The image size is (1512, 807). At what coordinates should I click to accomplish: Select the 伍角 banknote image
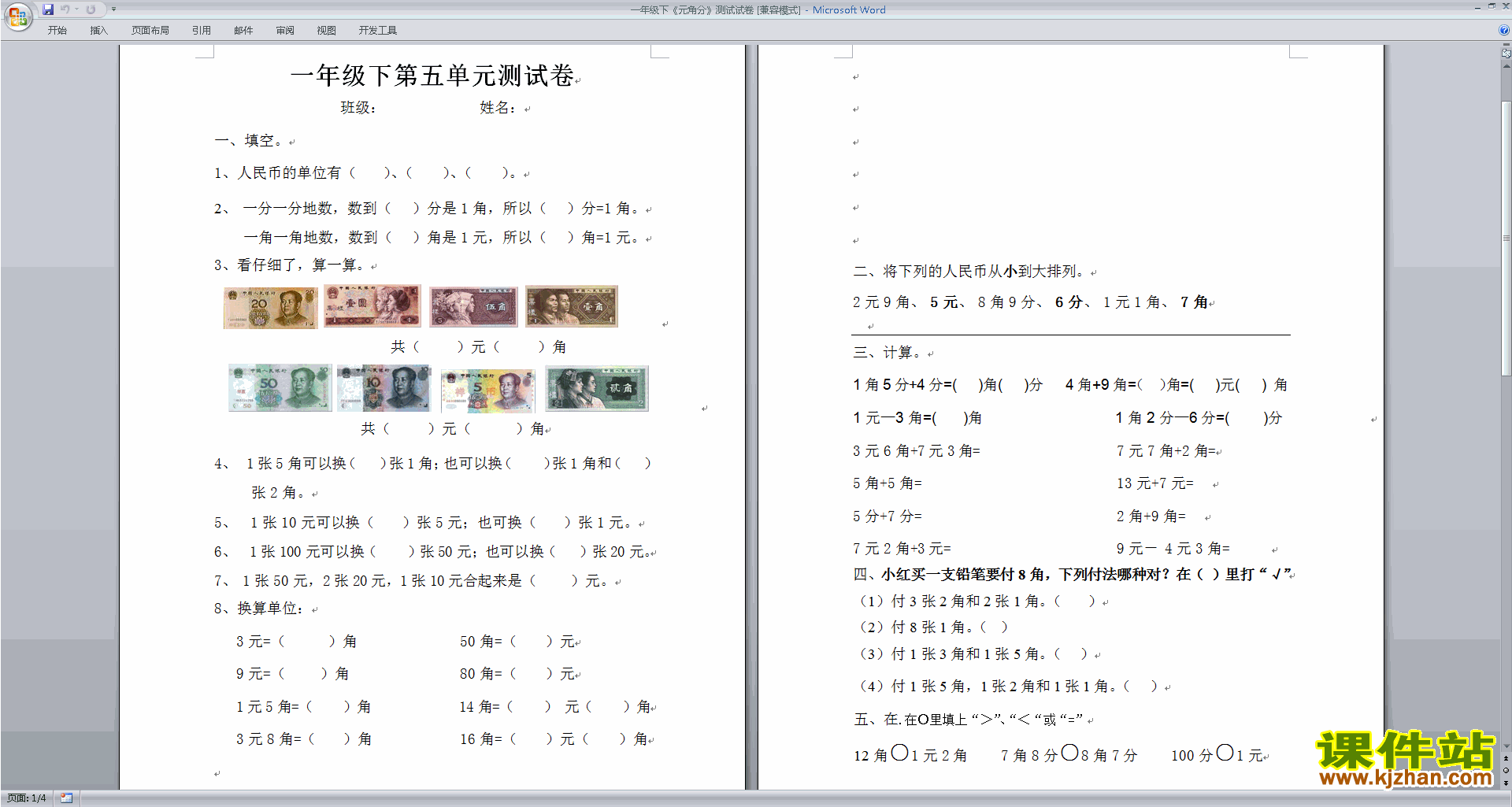coord(473,307)
